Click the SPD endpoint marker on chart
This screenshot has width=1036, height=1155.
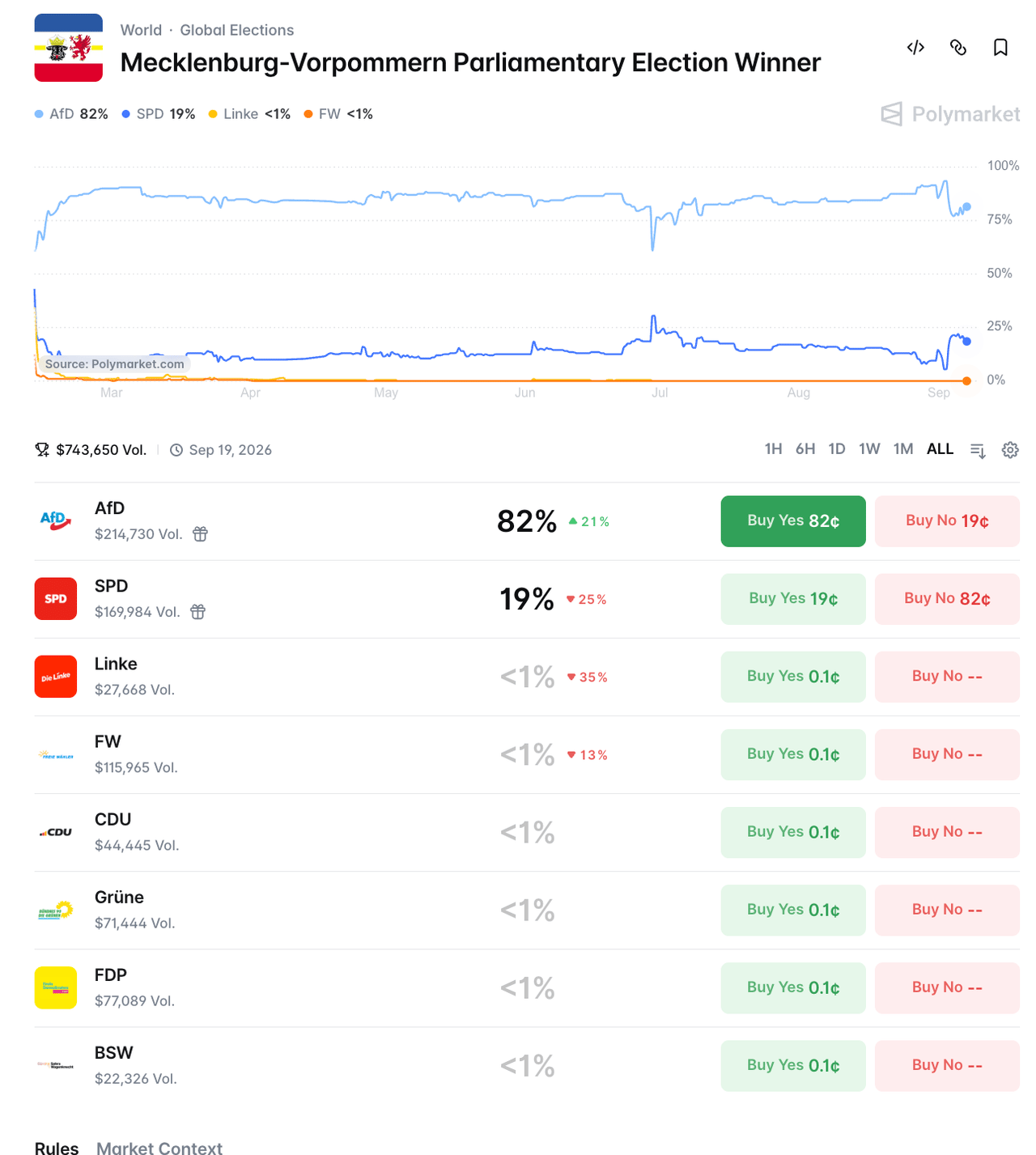966,342
